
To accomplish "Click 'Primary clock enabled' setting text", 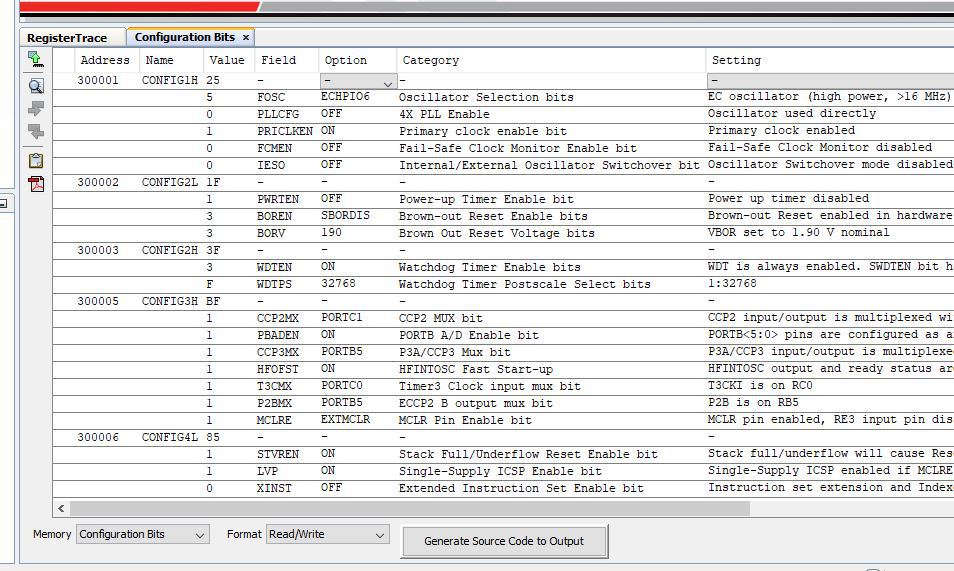I will (781, 130).
